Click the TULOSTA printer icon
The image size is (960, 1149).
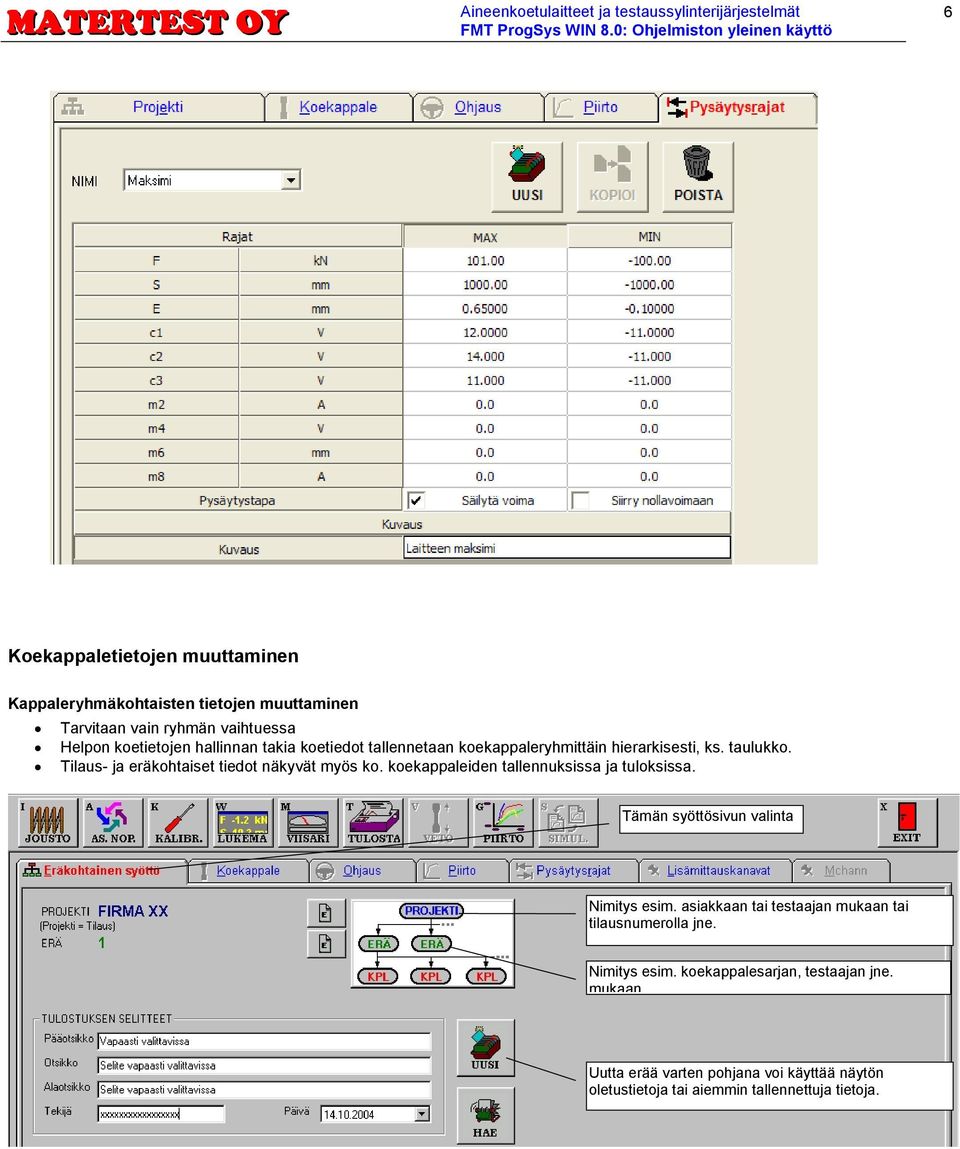(374, 822)
